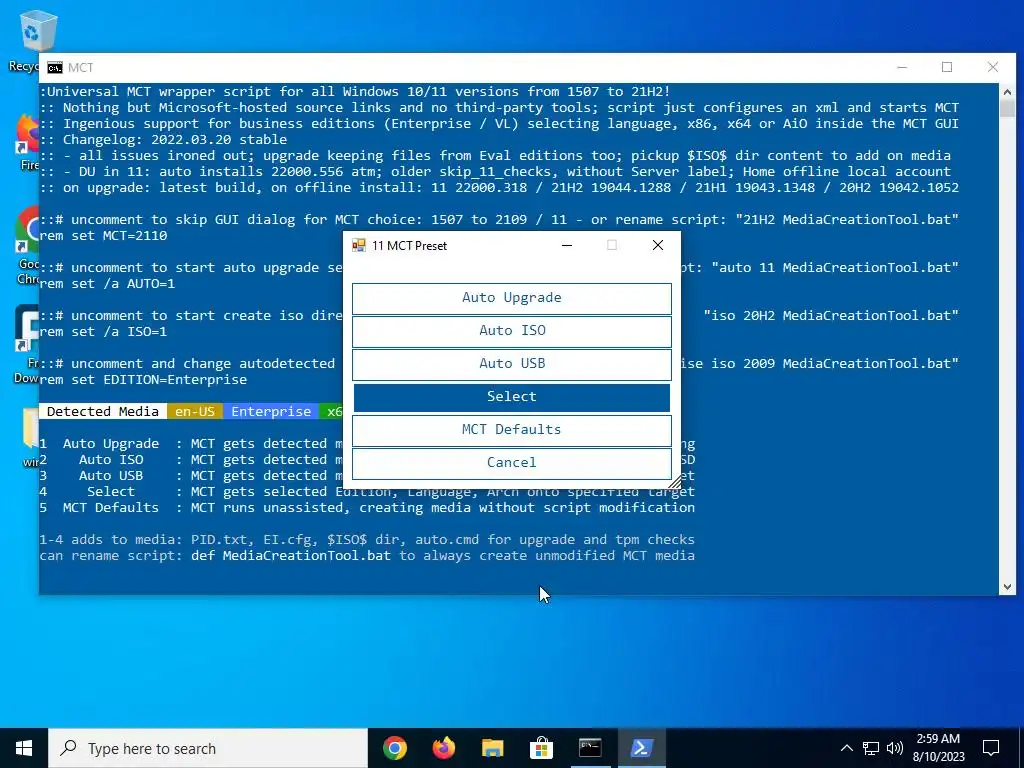Click the 'en-US' detected media label
The image size is (1024, 768).
pos(195,411)
